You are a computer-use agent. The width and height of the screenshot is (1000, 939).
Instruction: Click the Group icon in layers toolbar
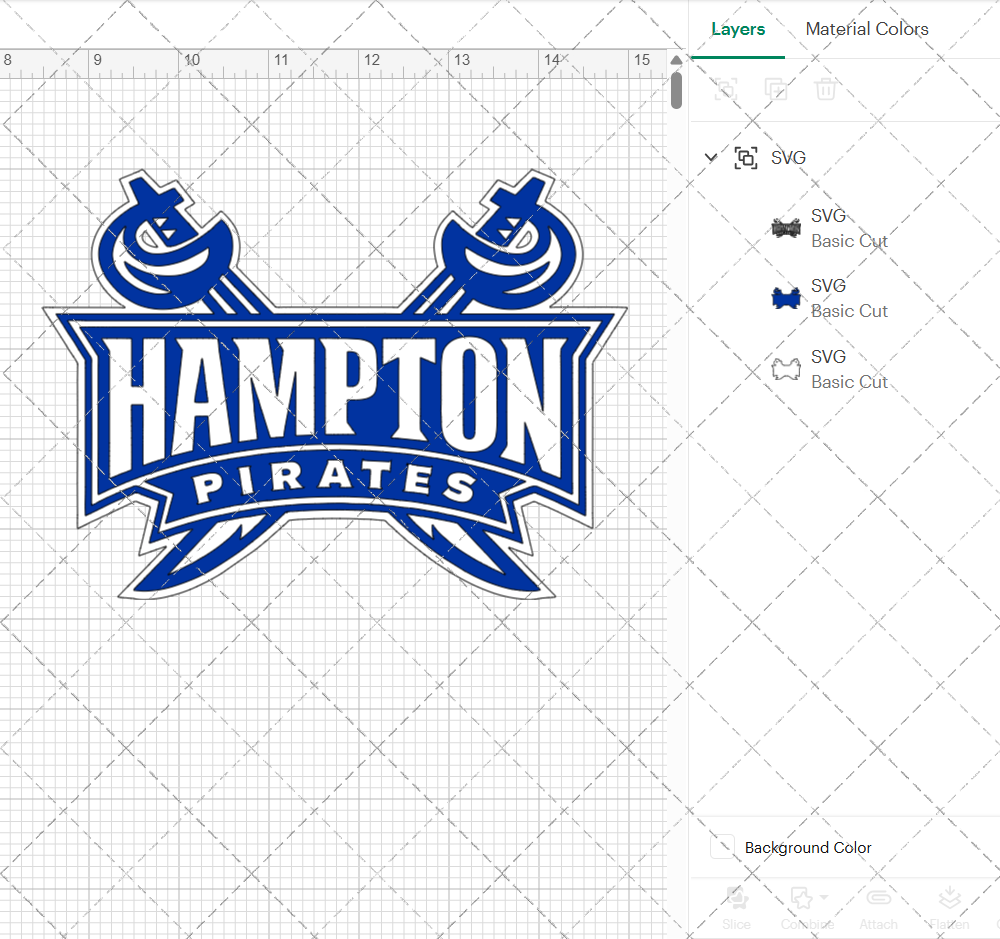pos(725,89)
